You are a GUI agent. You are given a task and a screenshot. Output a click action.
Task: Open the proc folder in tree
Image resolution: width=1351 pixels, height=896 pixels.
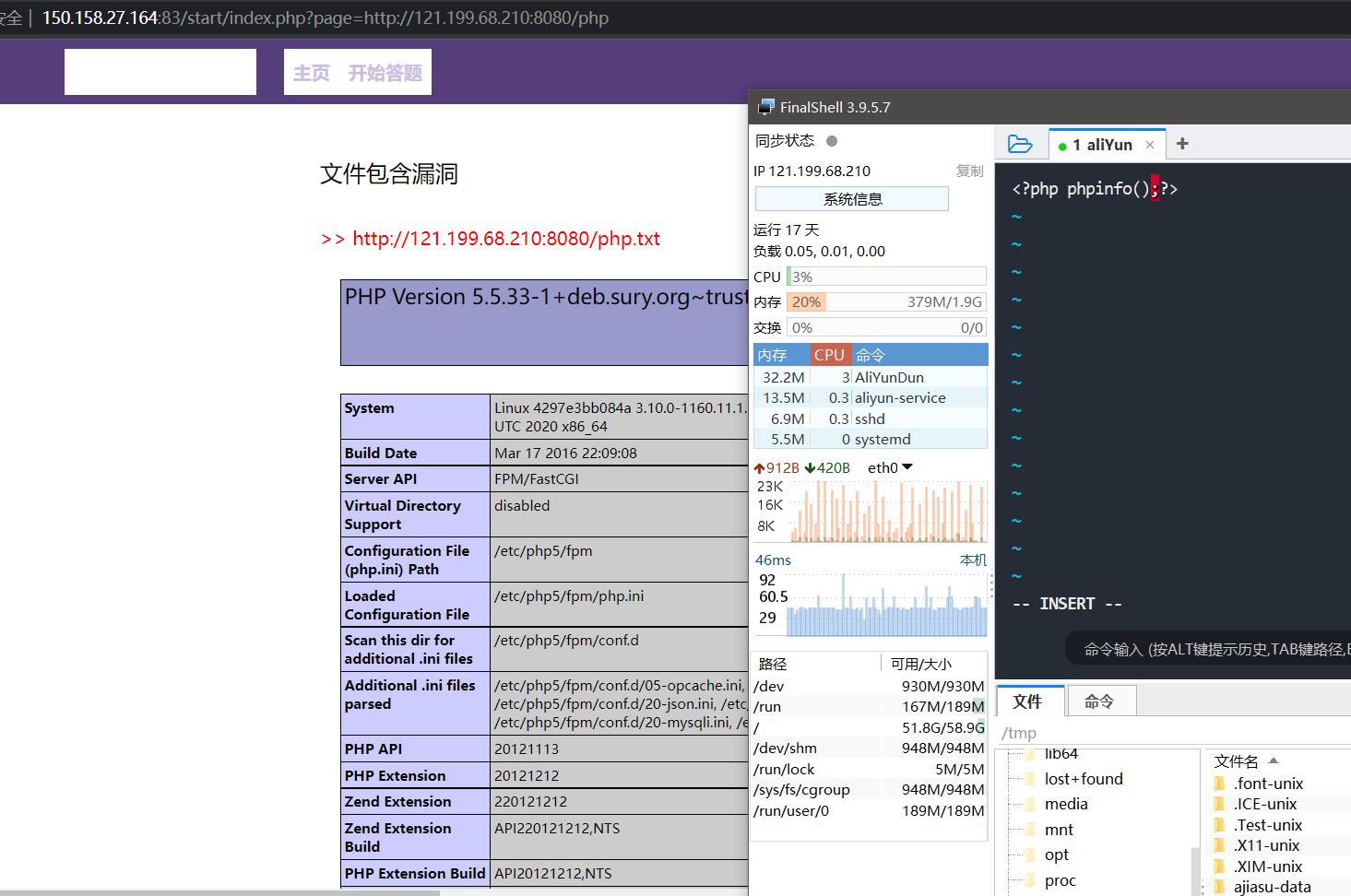1060,880
